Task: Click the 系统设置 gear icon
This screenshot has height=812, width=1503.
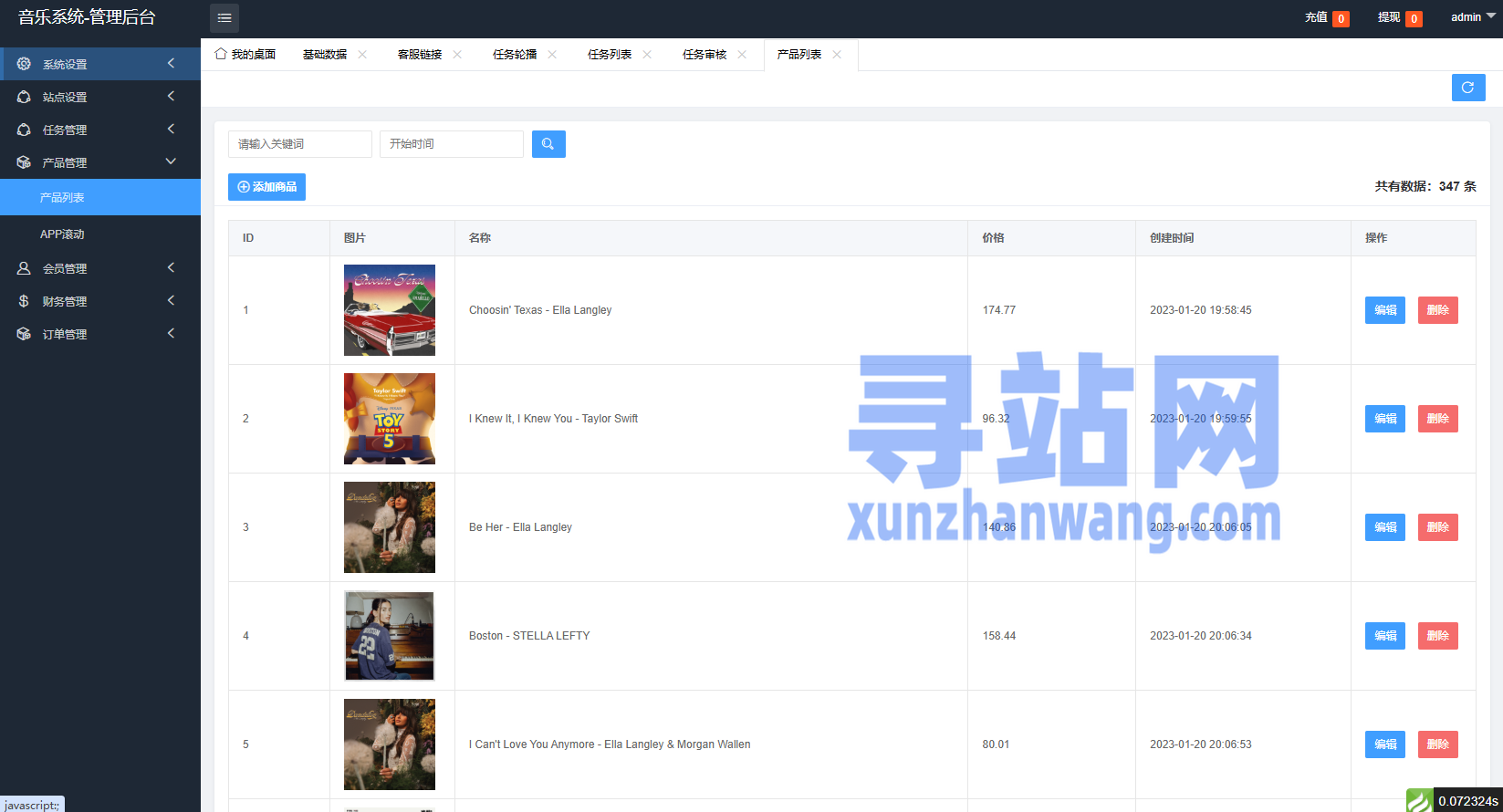Action: 24,64
